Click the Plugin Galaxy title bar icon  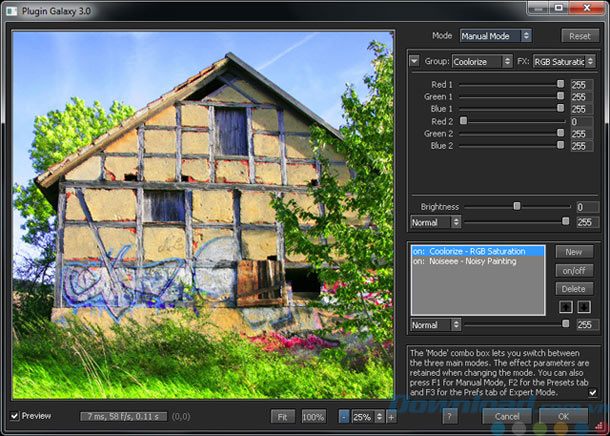click(10, 9)
